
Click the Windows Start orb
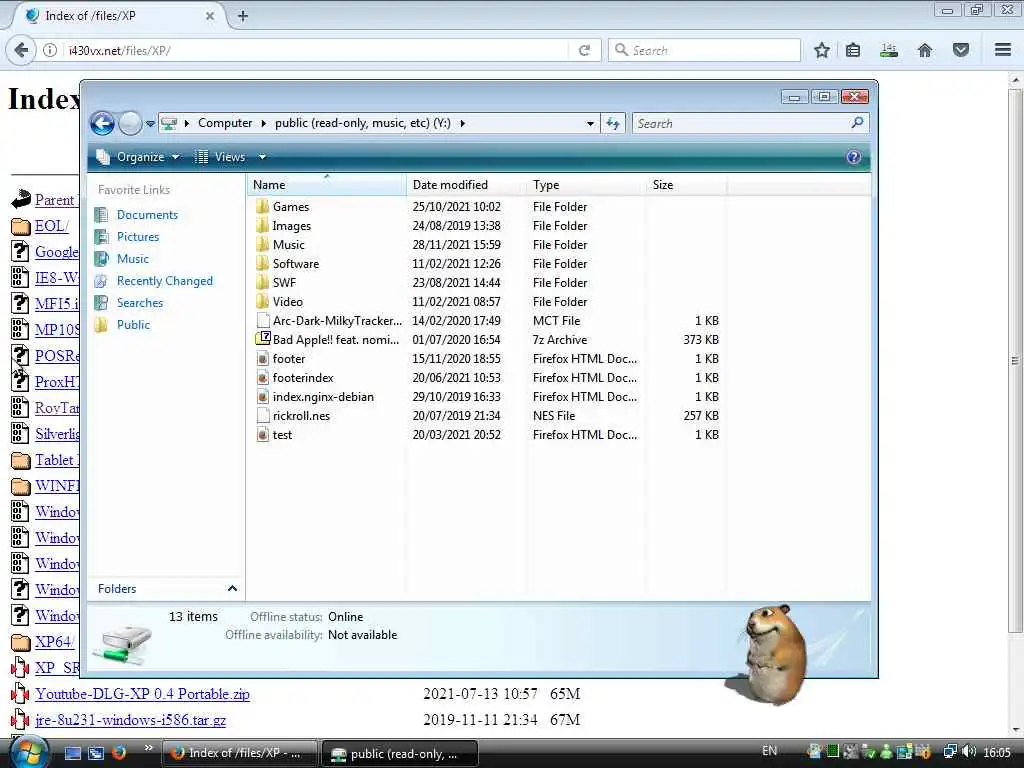pyautogui.click(x=28, y=752)
